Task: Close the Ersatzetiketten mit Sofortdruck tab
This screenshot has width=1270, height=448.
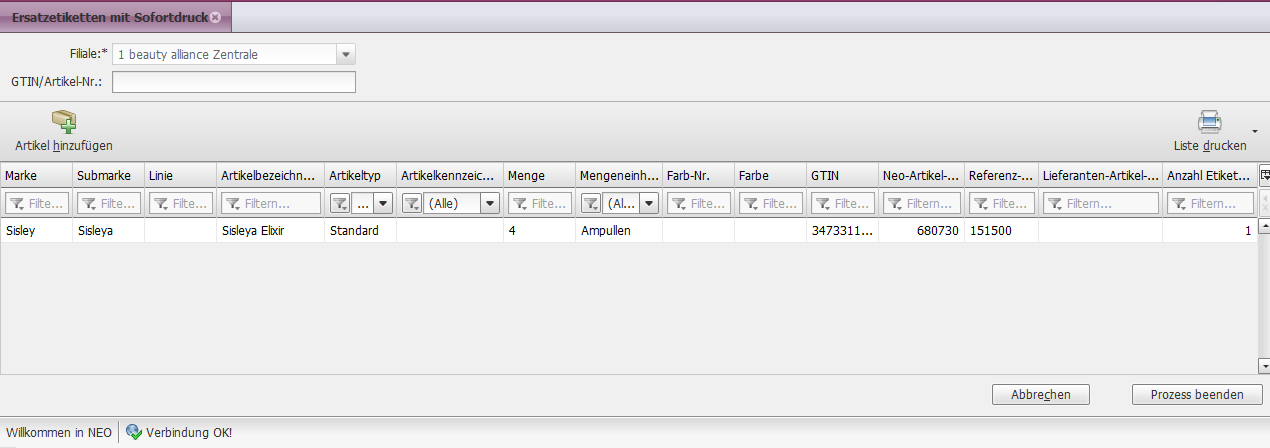Action: coord(215,18)
